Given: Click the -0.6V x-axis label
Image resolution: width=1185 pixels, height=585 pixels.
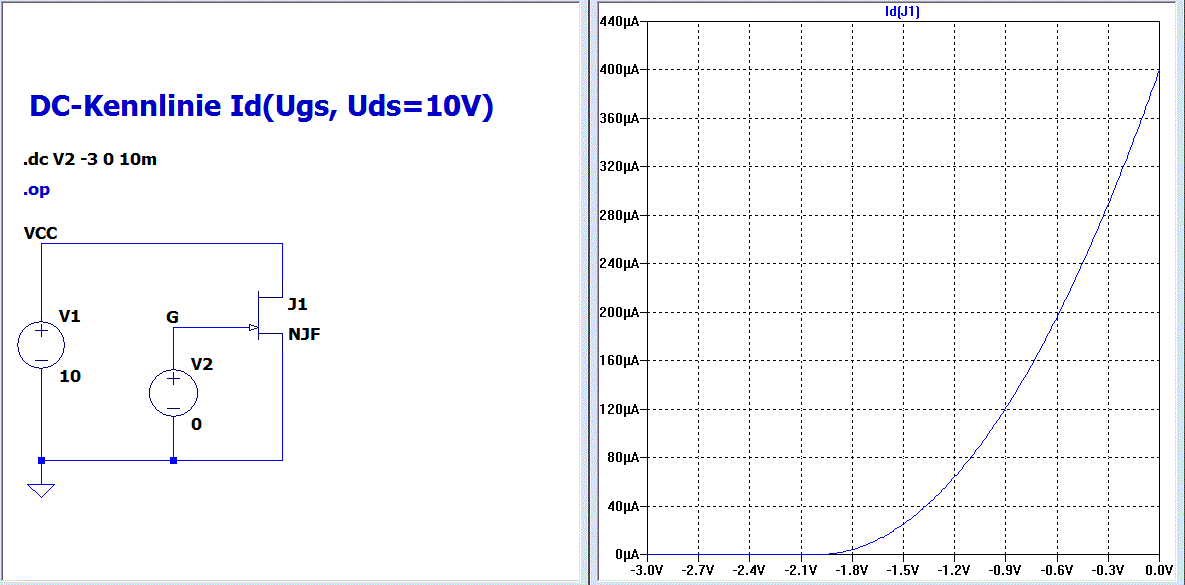Looking at the screenshot, I should coord(1057,568).
